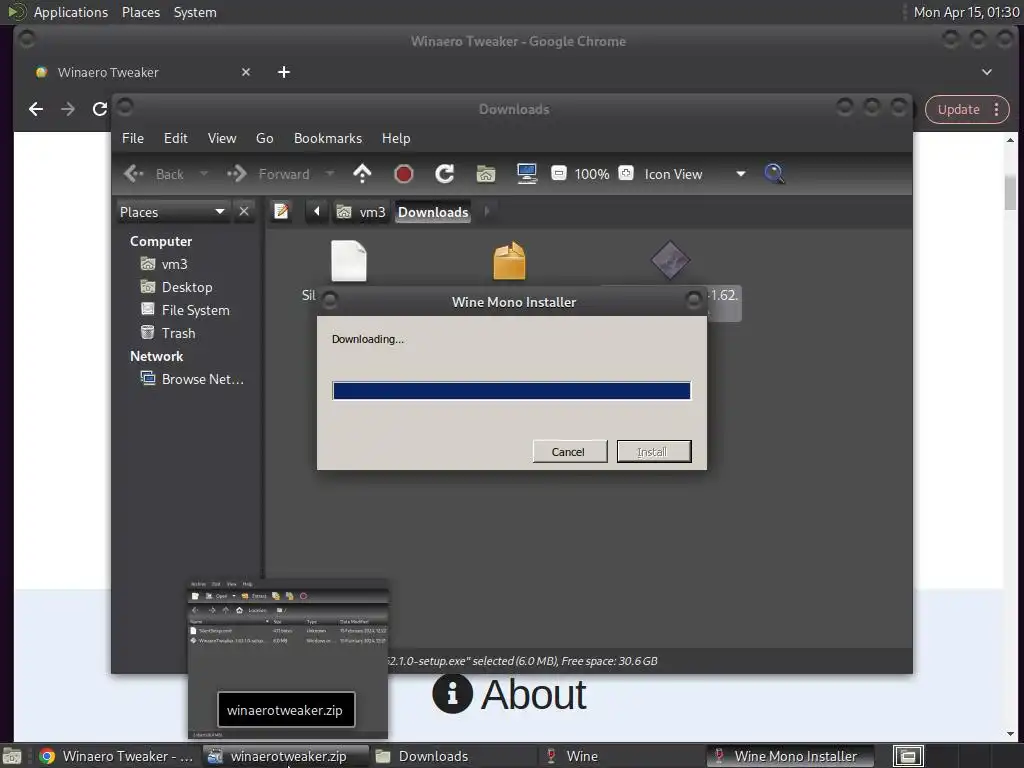Click the Update button in Chrome

tap(958, 109)
